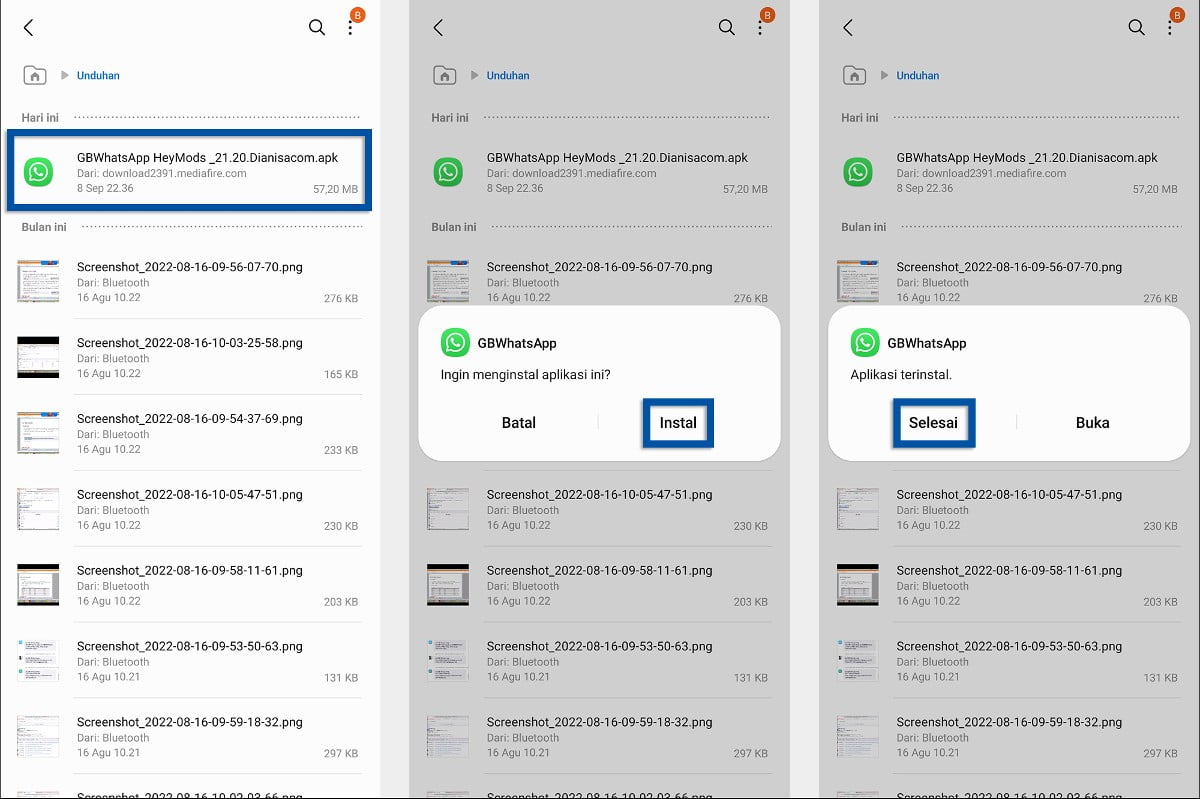Open the GBWhatsApp icon in install dialog

(456, 342)
